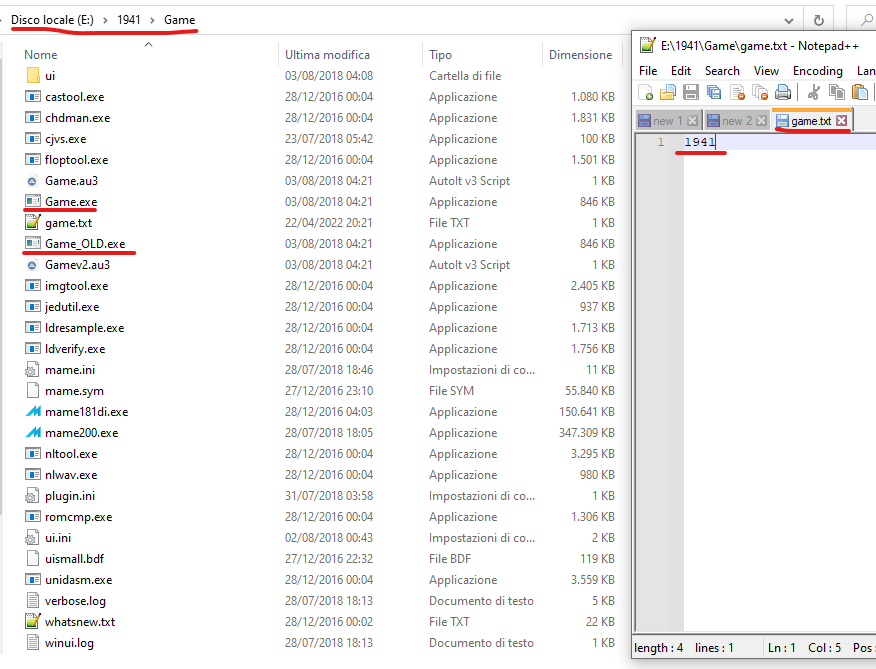
Task: Open the Encoding menu in Notepad++
Action: (x=818, y=71)
